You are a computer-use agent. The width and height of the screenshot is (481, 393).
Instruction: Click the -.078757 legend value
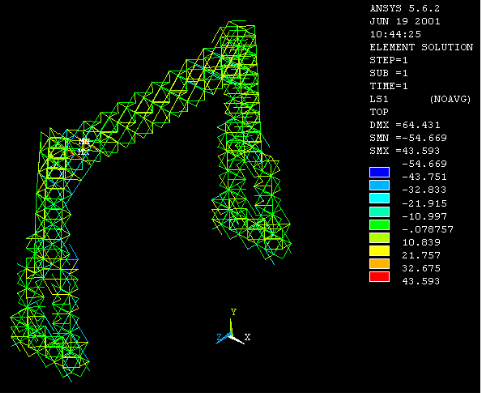pyautogui.click(x=428, y=230)
